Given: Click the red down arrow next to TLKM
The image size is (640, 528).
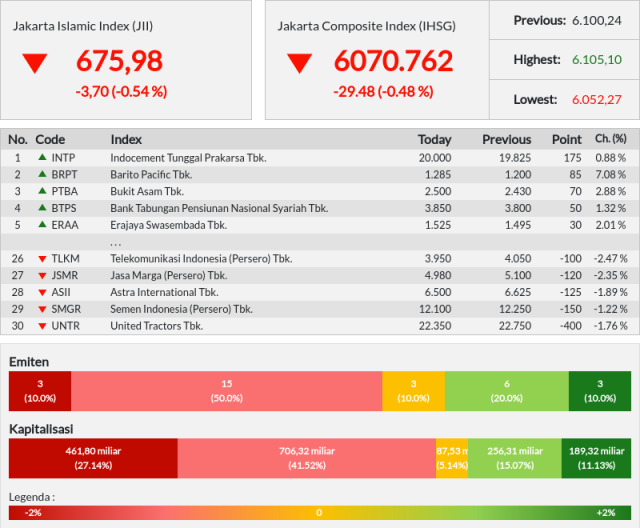Looking at the screenshot, I should coord(42,259).
